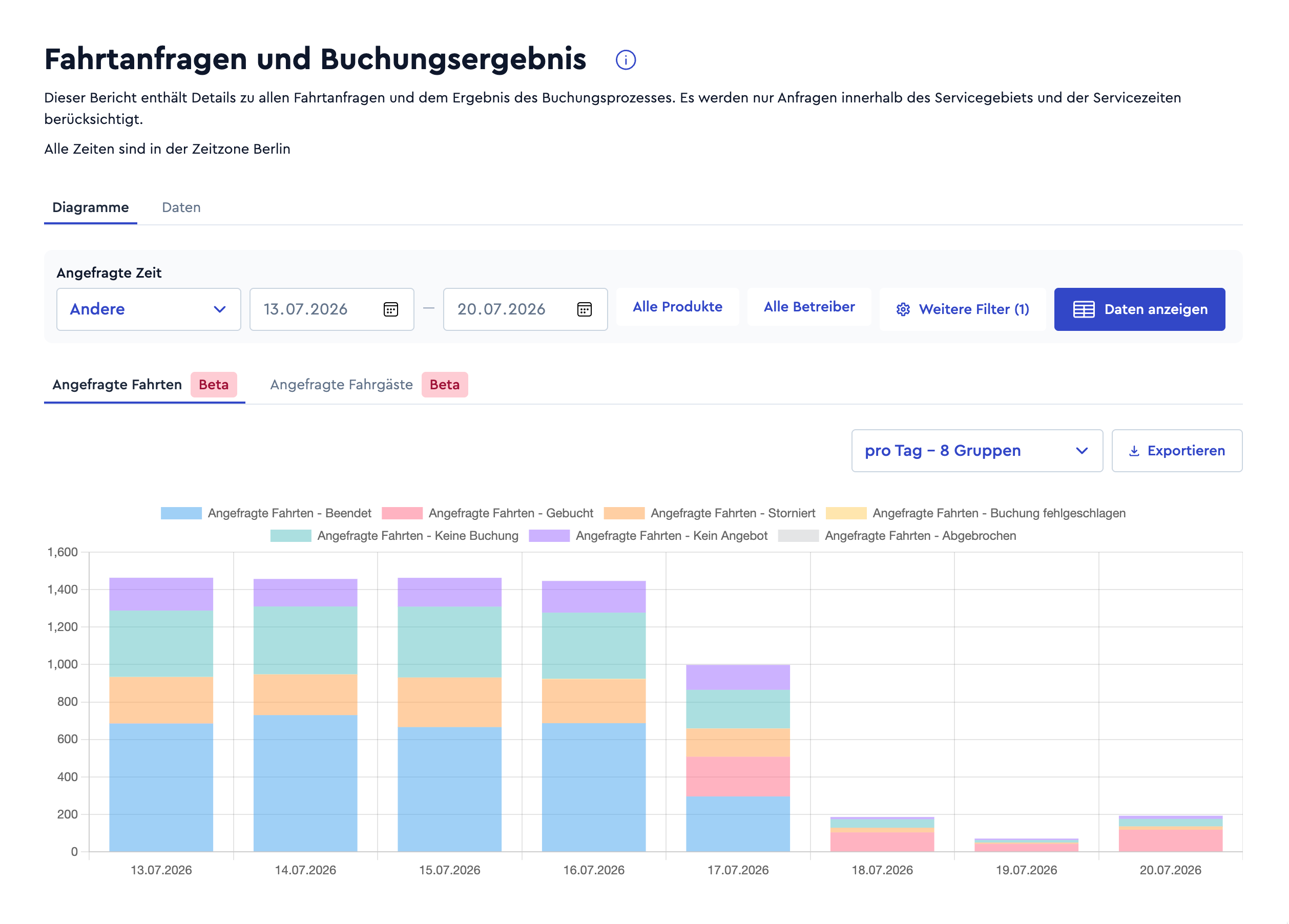Click the 13.07.2026 start date field
The image size is (1289, 924).
pyautogui.click(x=331, y=309)
